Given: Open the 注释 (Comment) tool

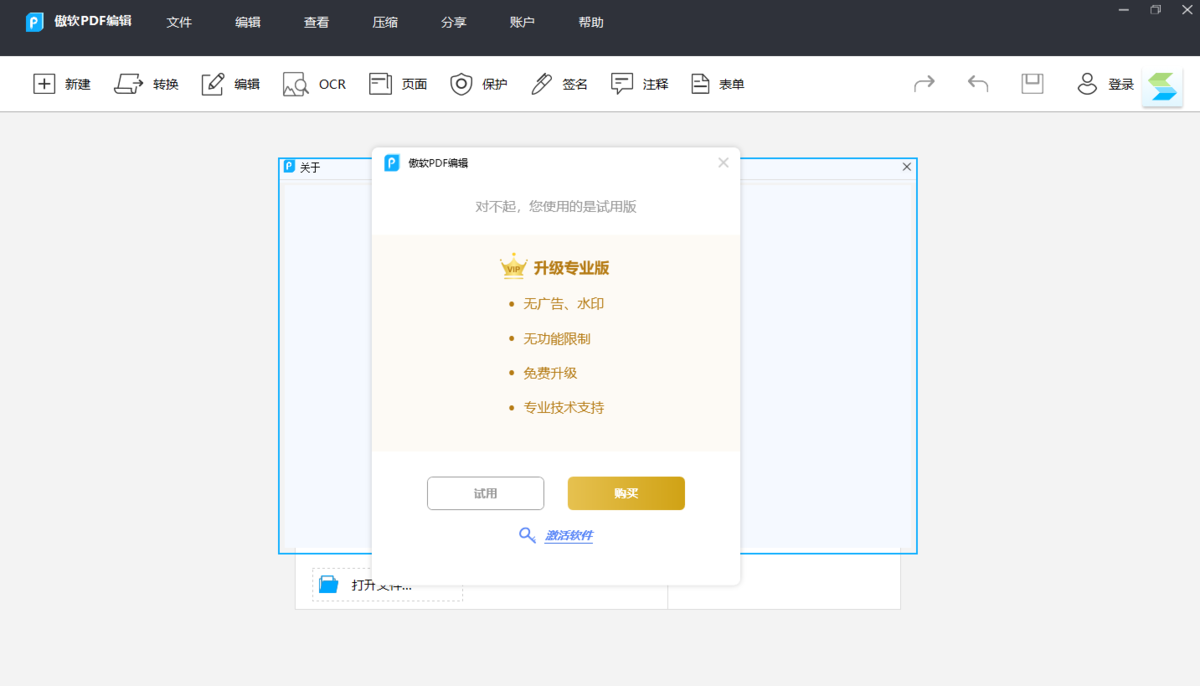Looking at the screenshot, I should (639, 83).
